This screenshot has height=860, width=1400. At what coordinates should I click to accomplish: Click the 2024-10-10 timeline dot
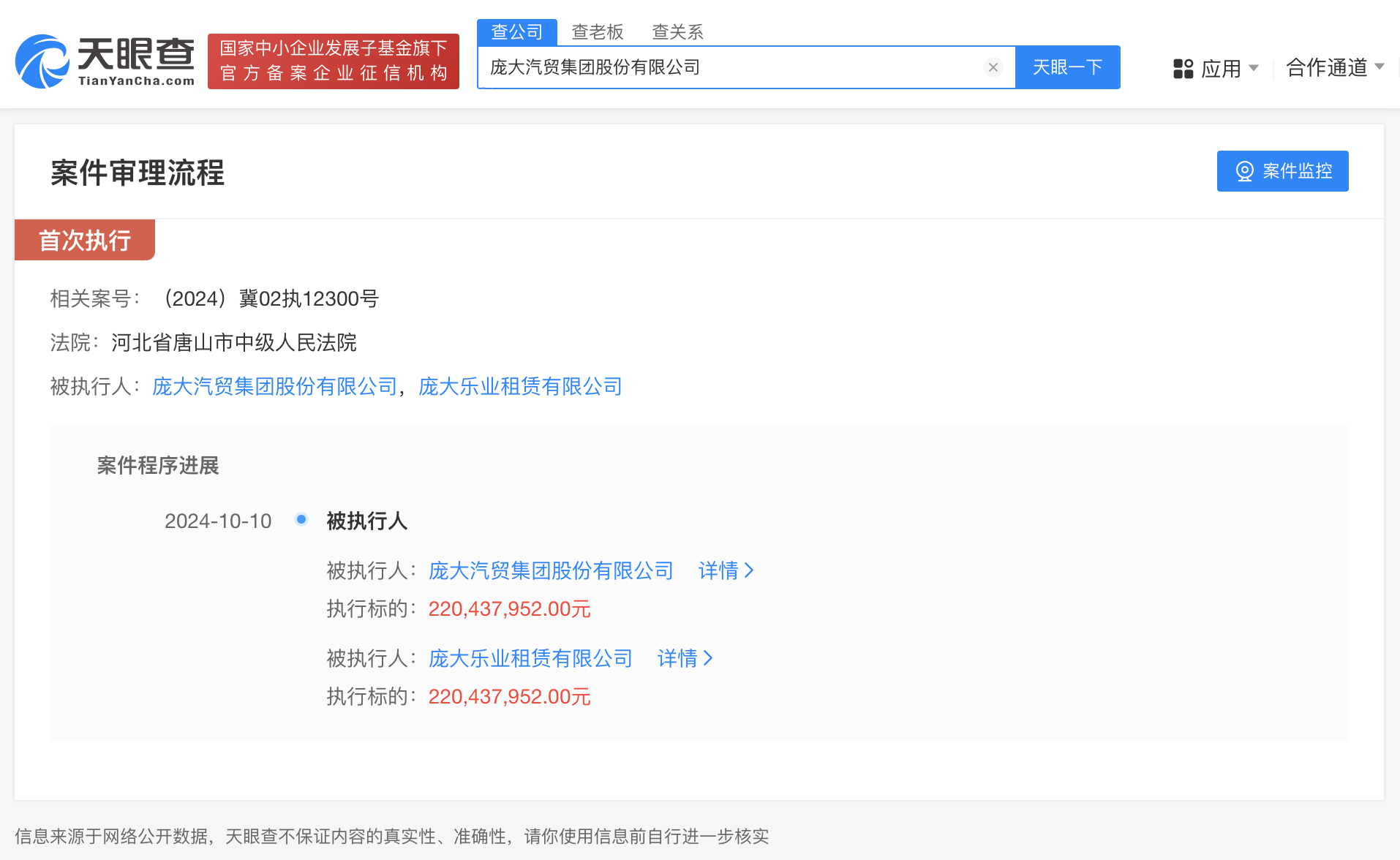coord(301,519)
